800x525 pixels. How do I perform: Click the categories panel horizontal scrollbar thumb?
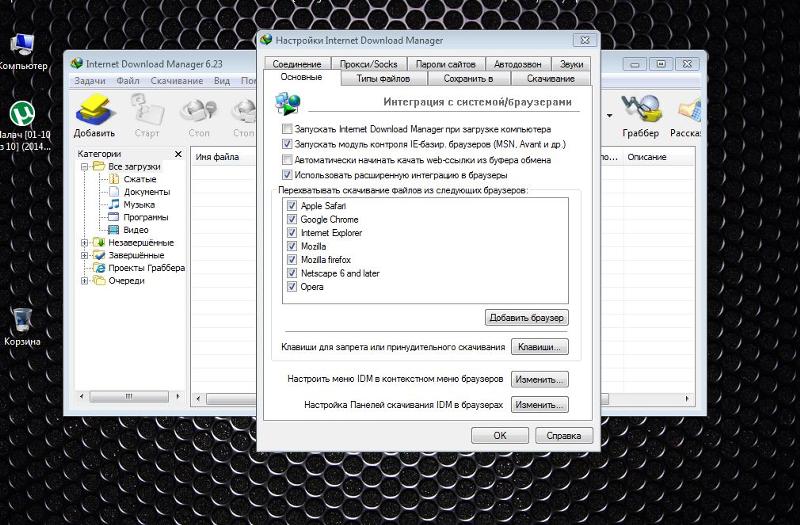click(129, 396)
